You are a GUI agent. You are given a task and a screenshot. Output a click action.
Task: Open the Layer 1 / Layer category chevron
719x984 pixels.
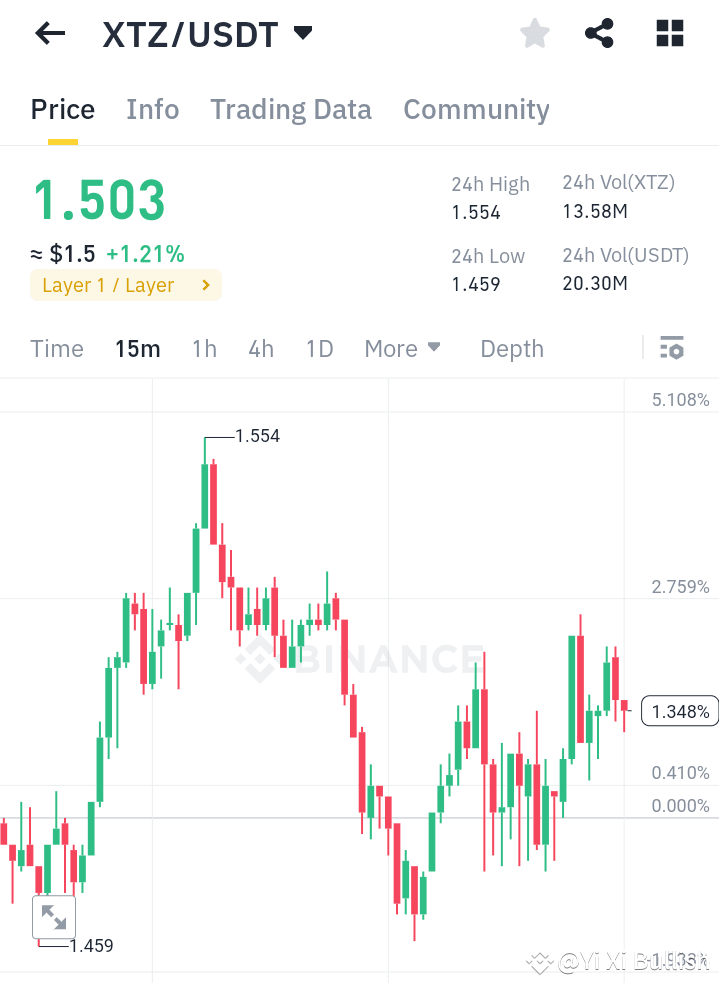(x=206, y=285)
